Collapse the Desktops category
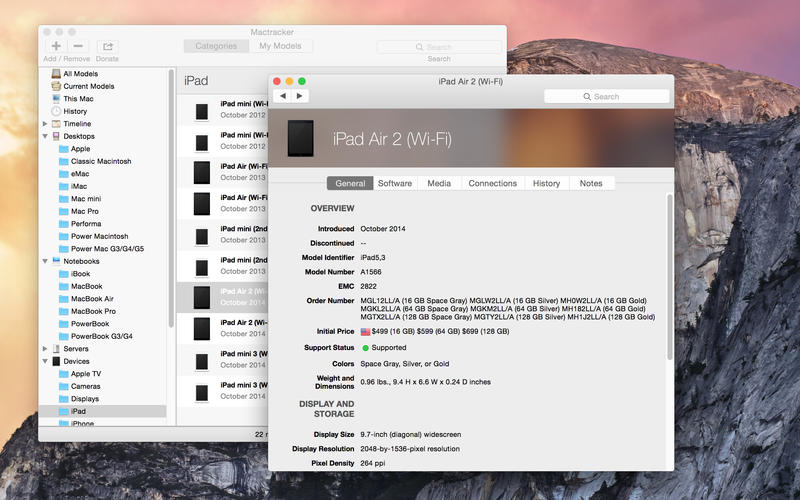The height and width of the screenshot is (500, 800). pyautogui.click(x=45, y=136)
